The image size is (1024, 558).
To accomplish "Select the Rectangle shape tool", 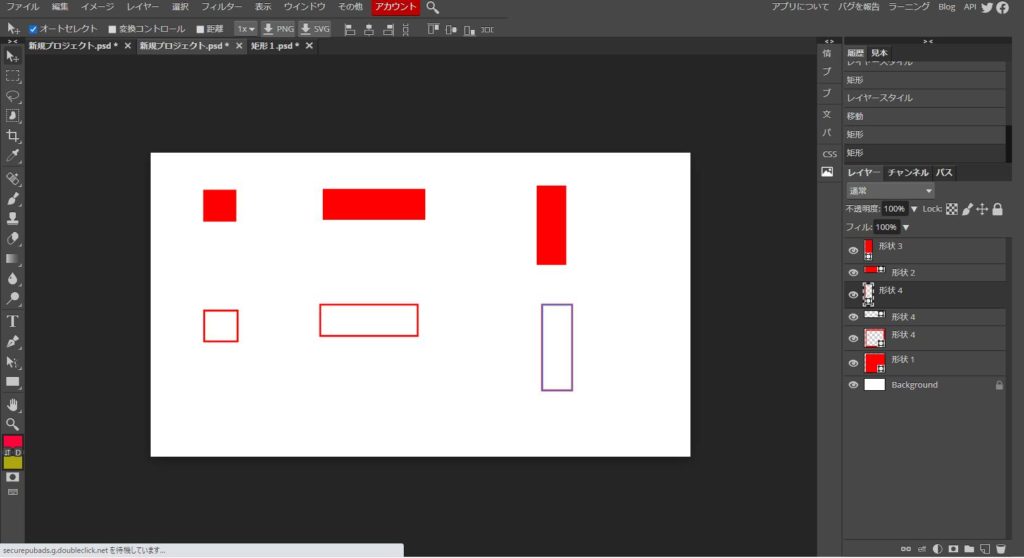I will click(13, 382).
